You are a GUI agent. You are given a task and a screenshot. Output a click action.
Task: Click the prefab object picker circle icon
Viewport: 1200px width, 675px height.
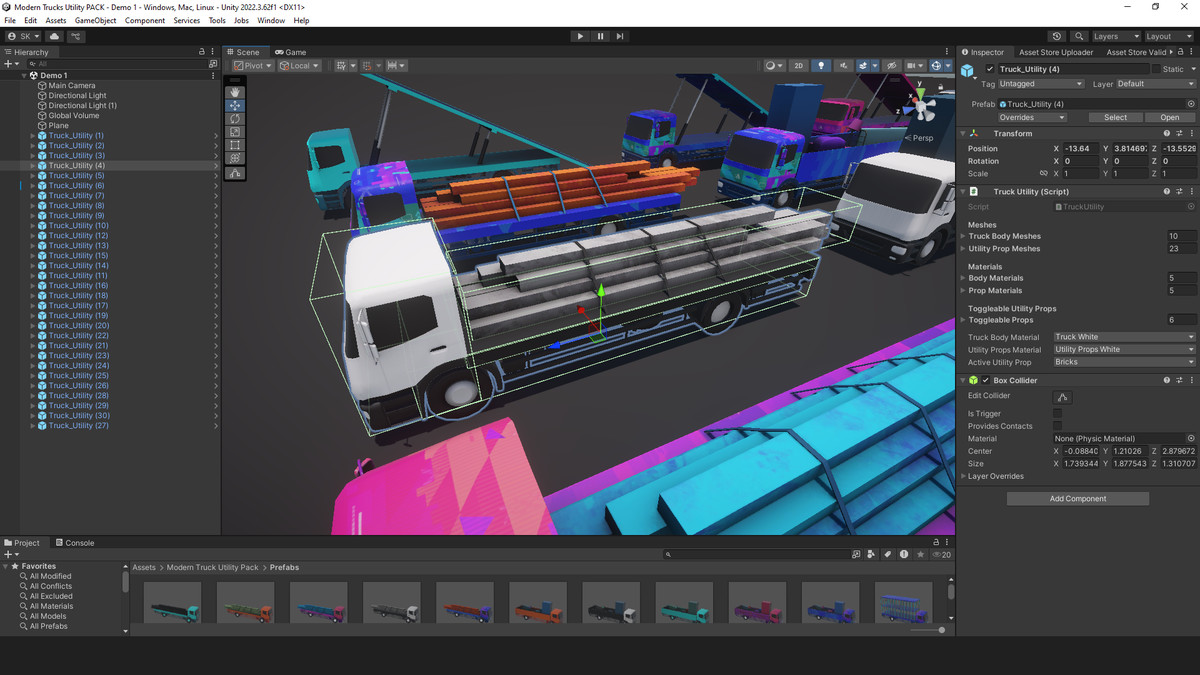[x=1191, y=104]
